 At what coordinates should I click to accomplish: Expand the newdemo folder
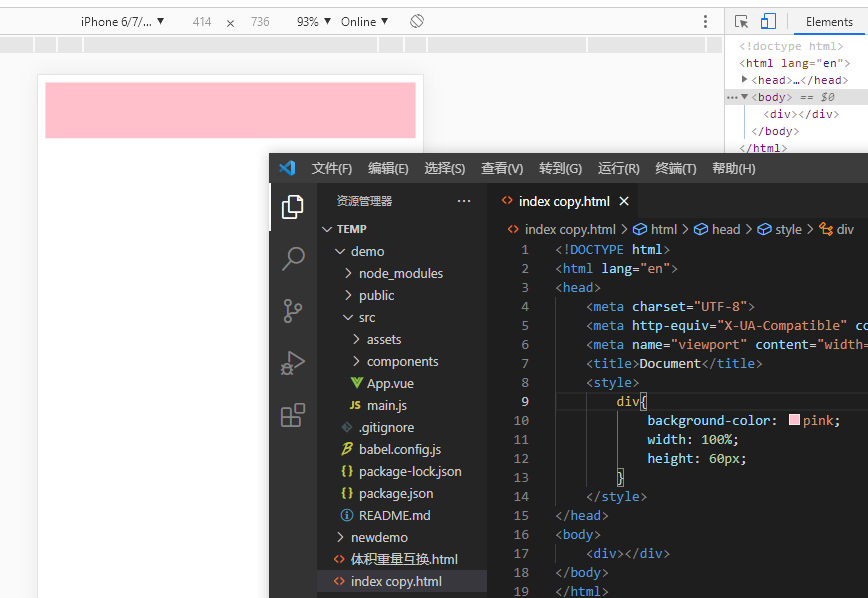click(340, 537)
